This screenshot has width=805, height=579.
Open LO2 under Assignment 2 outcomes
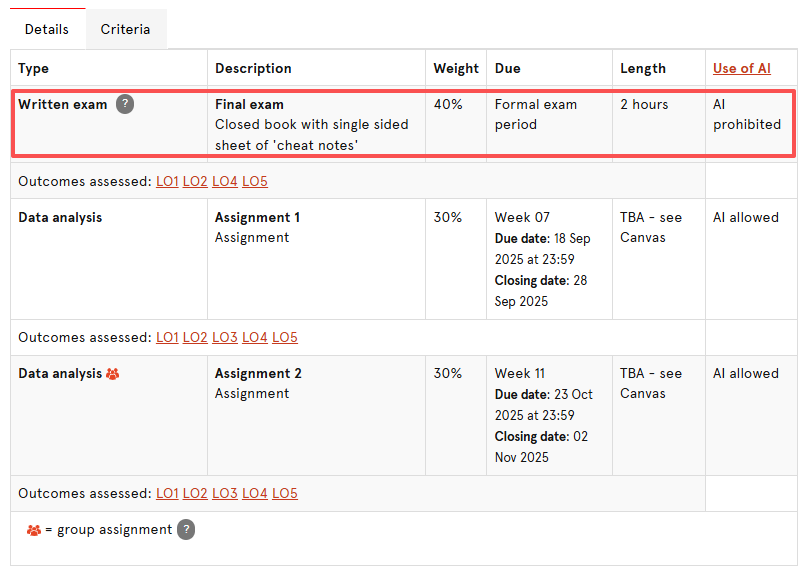[195, 493]
